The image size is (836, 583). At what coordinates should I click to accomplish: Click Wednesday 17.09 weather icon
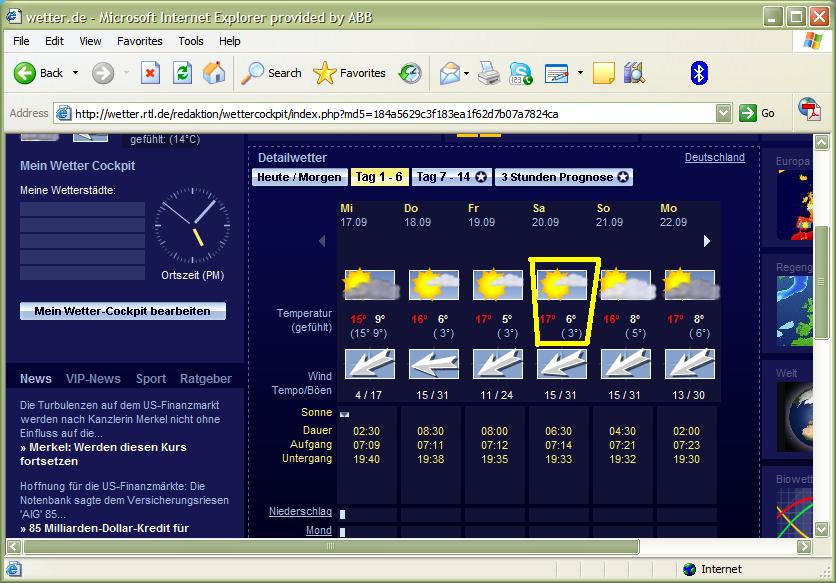[x=370, y=284]
